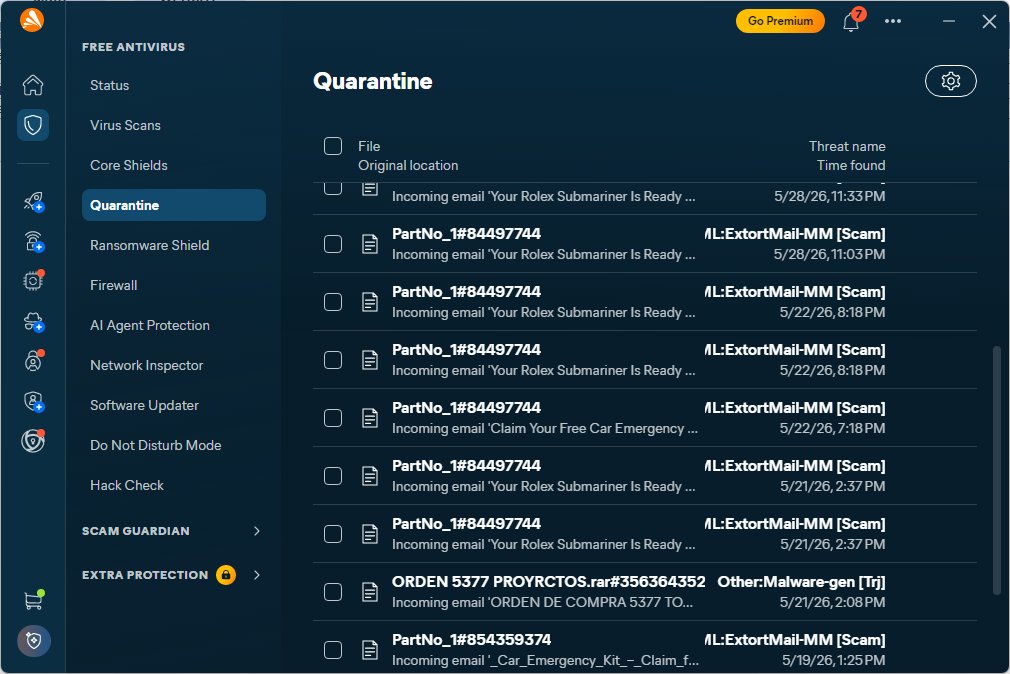The width and height of the screenshot is (1010, 674).
Task: Click the time 5/22/26, 7:18 PM
Action: pos(832,428)
